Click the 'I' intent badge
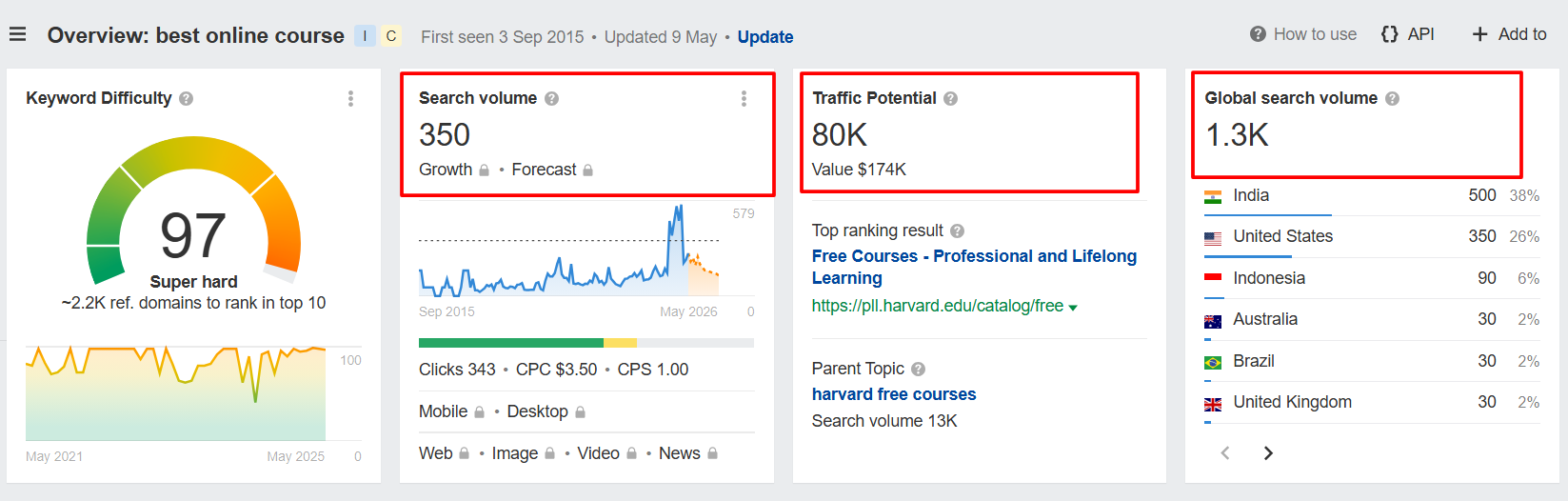 coord(365,36)
